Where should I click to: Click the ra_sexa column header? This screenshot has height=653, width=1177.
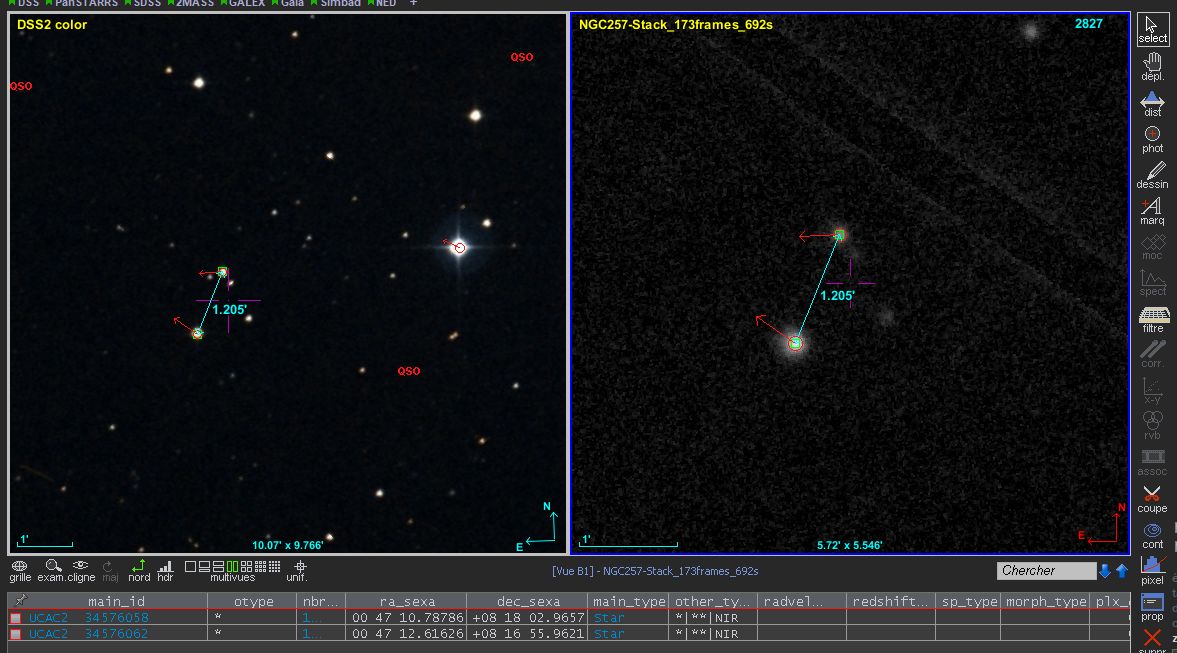(405, 601)
